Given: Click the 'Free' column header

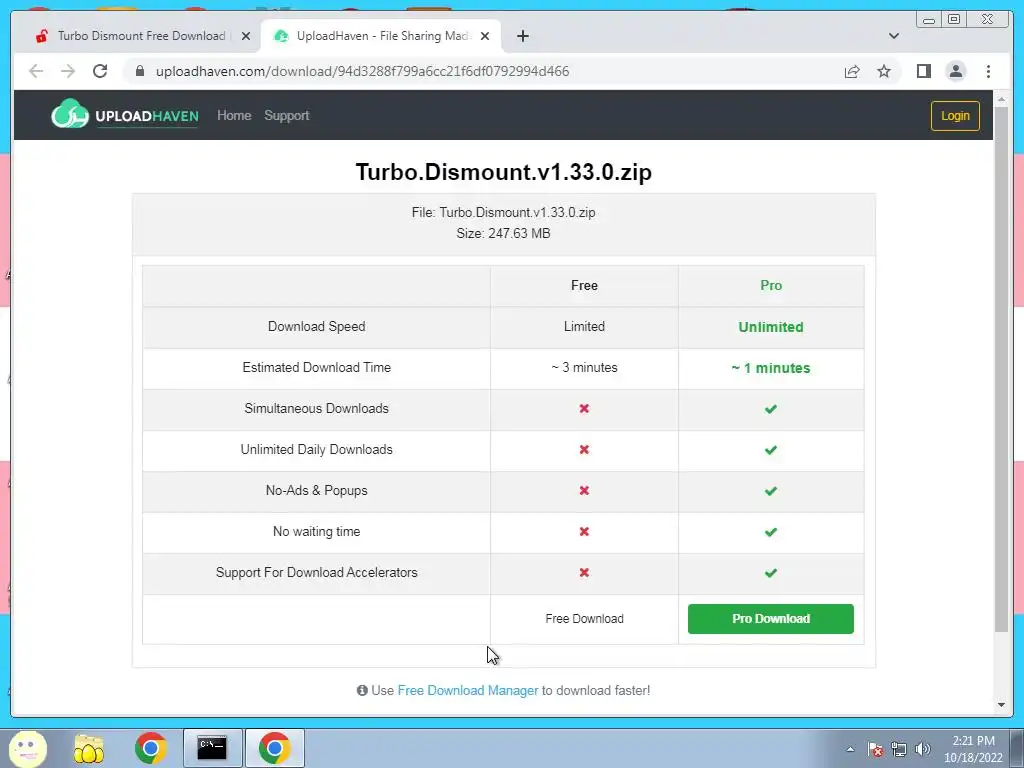Looking at the screenshot, I should pos(584,285).
